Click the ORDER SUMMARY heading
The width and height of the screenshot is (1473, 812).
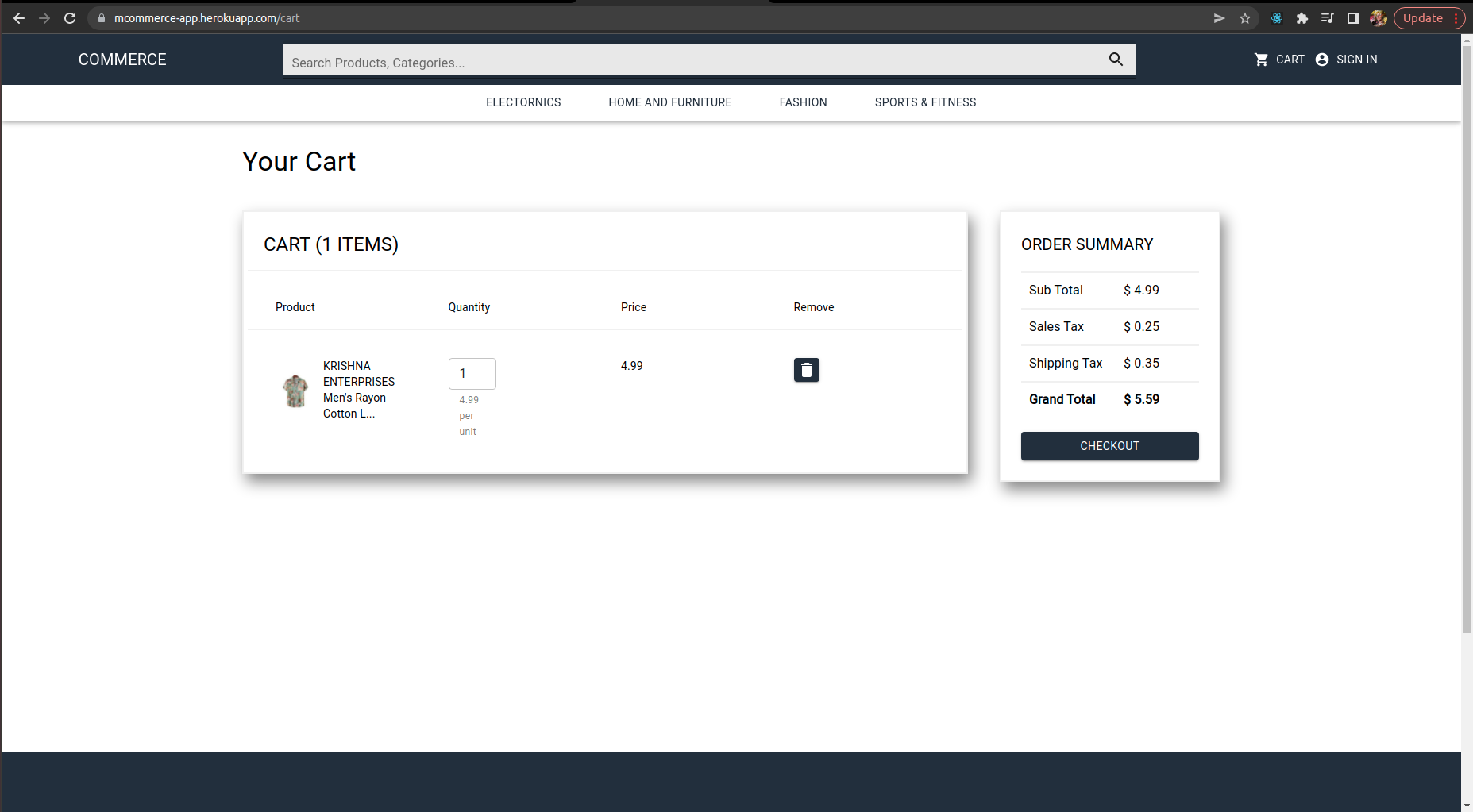tap(1087, 244)
